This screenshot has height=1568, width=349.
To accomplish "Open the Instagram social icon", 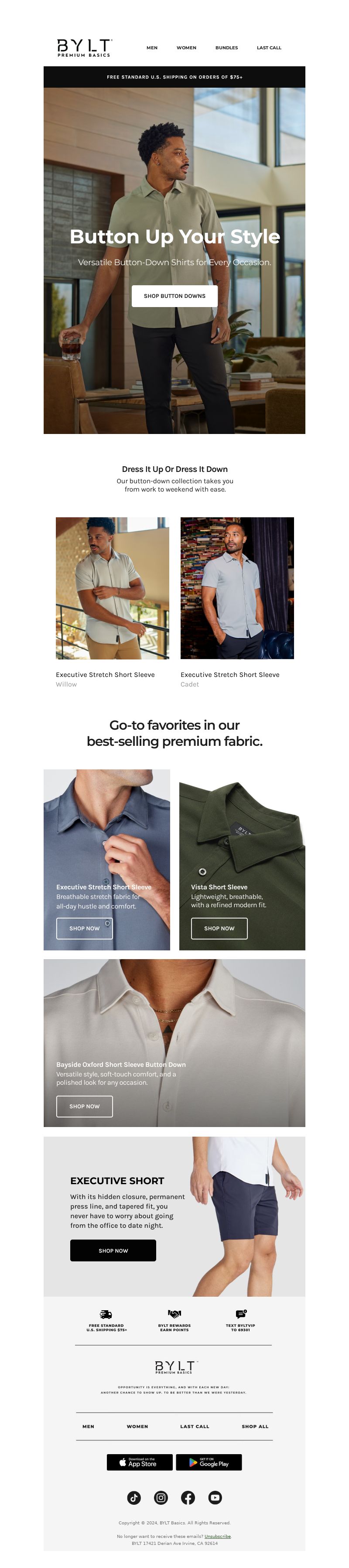I will (x=161, y=1497).
